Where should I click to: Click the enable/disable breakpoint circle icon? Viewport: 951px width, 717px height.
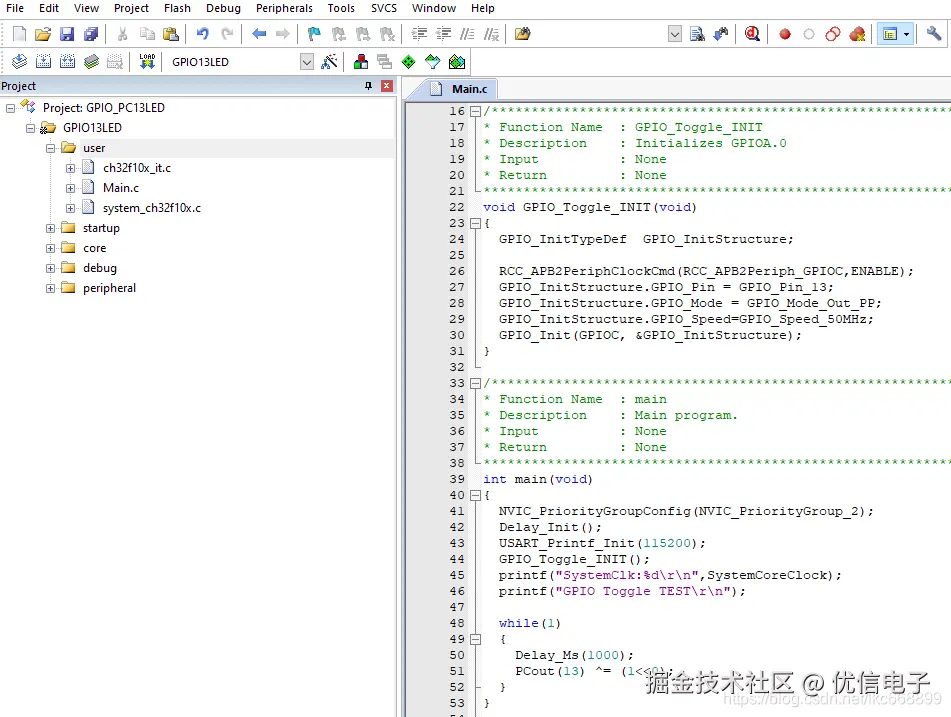coord(808,34)
